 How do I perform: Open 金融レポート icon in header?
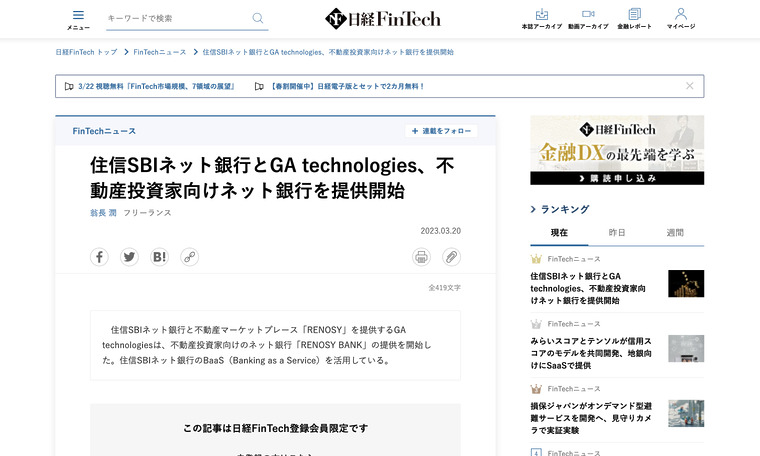(634, 18)
